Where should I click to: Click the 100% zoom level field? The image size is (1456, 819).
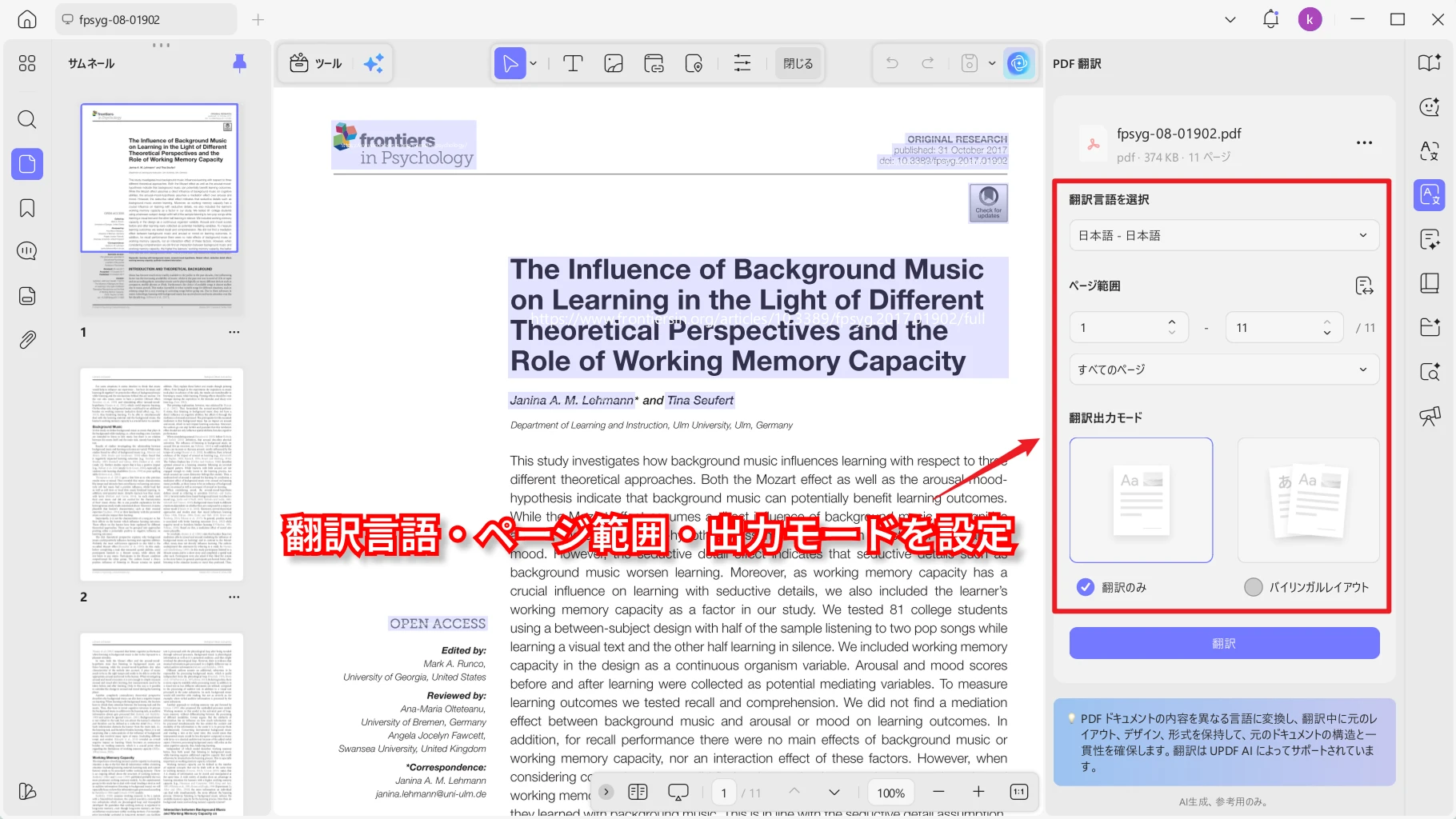click(x=890, y=793)
